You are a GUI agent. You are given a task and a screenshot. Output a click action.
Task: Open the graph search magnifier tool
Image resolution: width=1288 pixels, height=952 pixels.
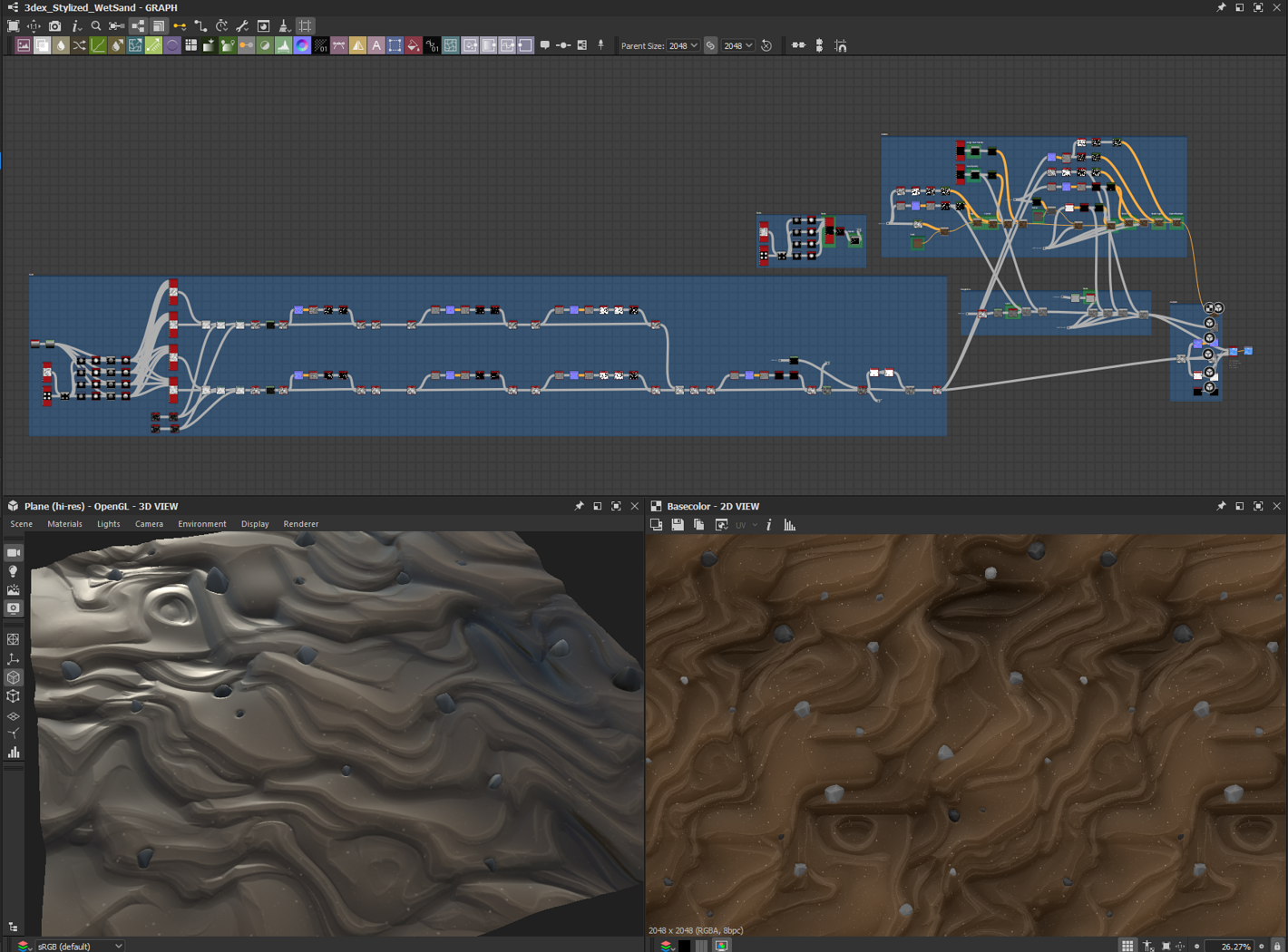coord(96,26)
